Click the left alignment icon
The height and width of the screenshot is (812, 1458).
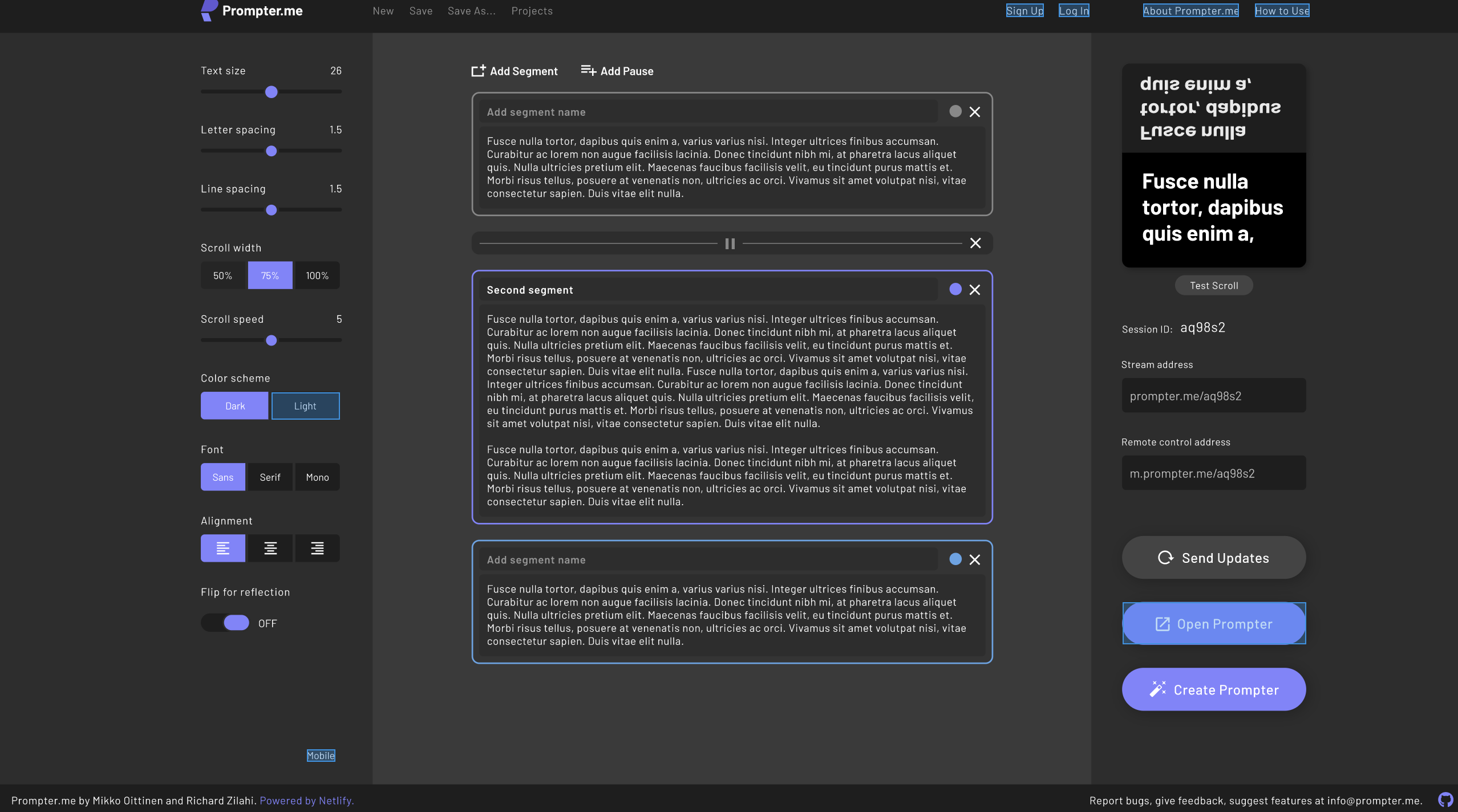coord(223,549)
